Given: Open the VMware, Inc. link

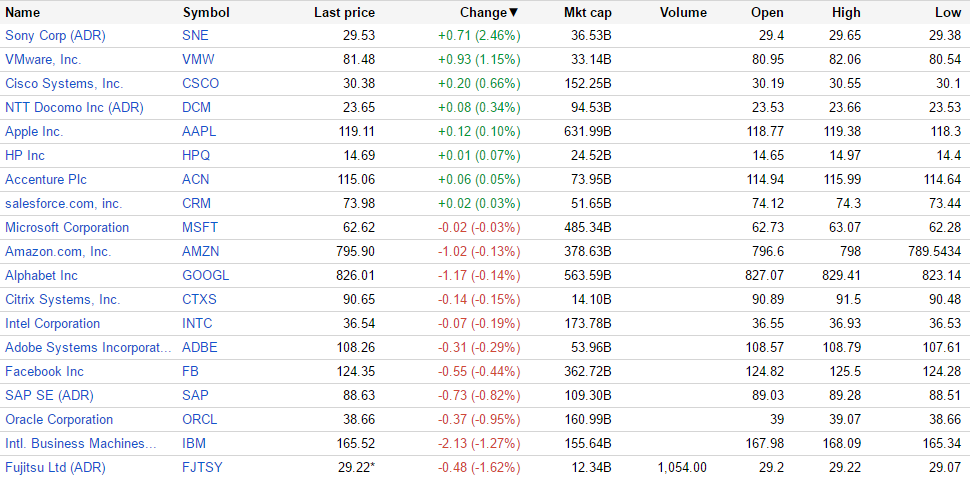Looking at the screenshot, I should (43, 59).
